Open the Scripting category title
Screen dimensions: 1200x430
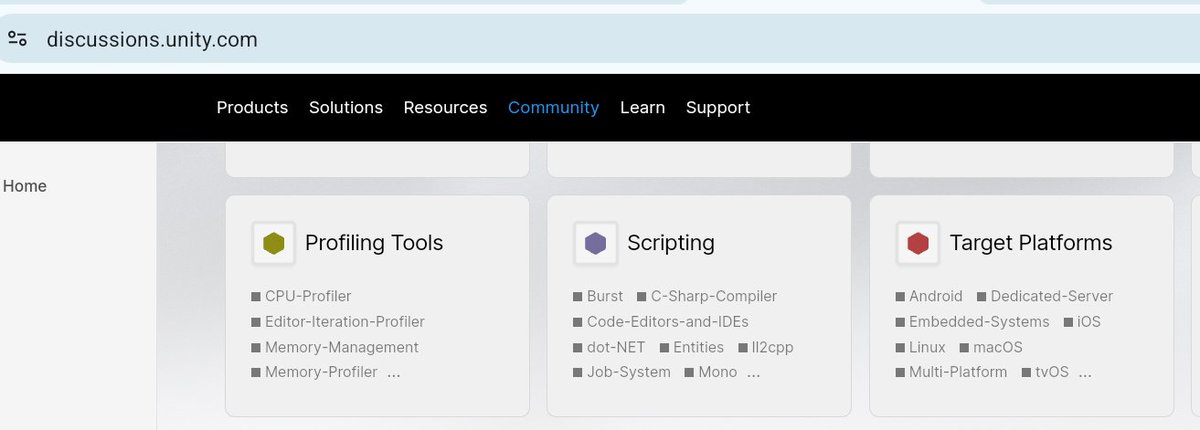point(671,243)
